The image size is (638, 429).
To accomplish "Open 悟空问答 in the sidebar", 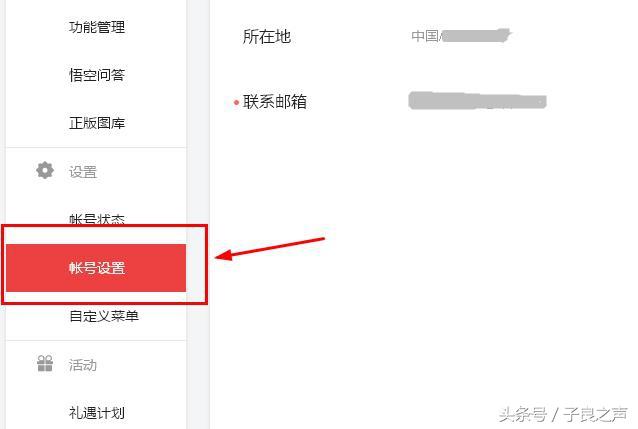I will click(97, 75).
